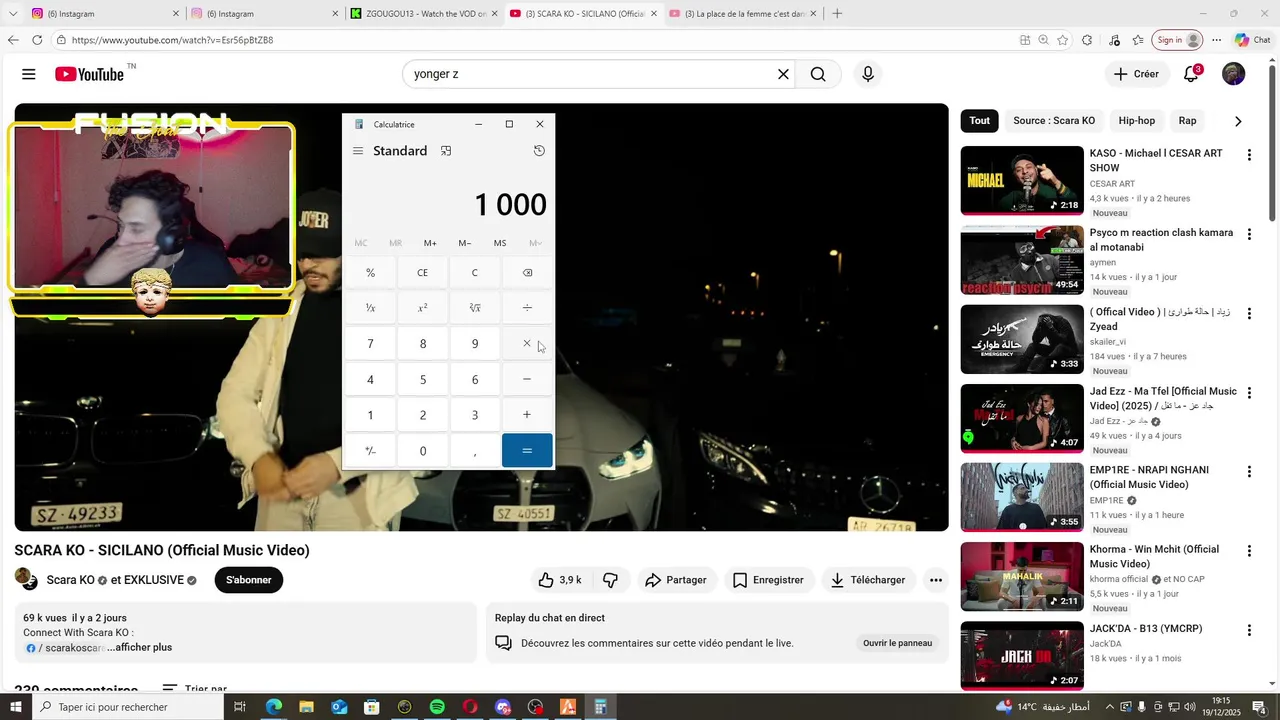Click the number 7 key in Calculator
The width and height of the screenshot is (1280, 720).
coord(370,344)
